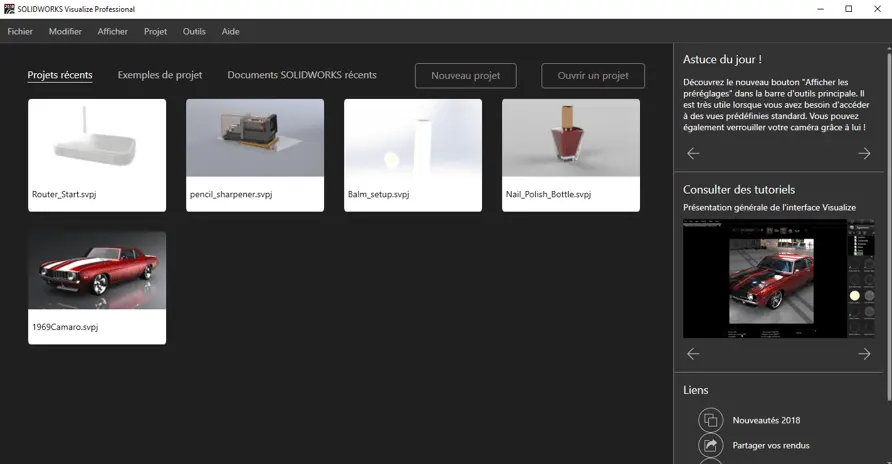Select the Projets récents tab
This screenshot has height=464, width=892.
[60, 75]
